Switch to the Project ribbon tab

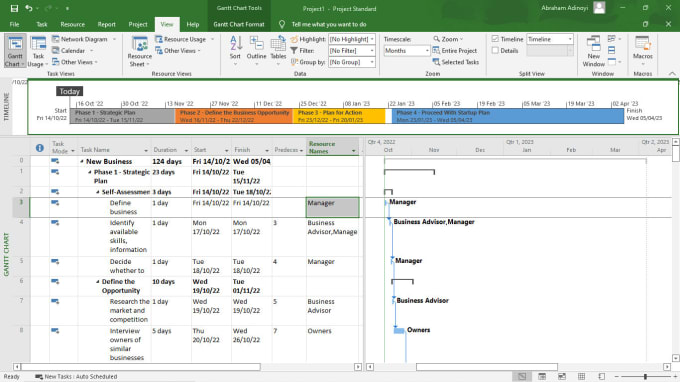138,24
